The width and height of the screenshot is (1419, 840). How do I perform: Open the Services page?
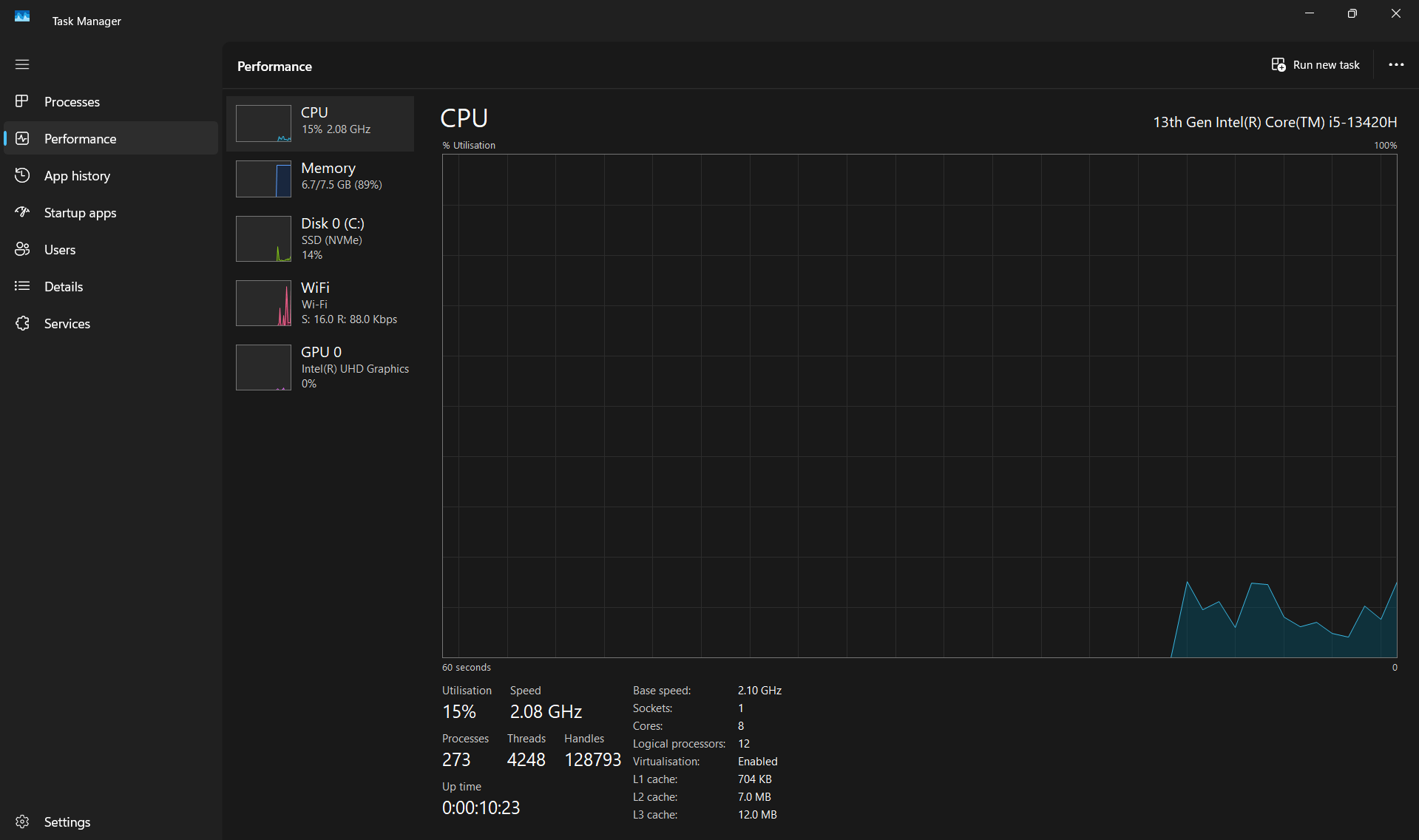point(111,323)
